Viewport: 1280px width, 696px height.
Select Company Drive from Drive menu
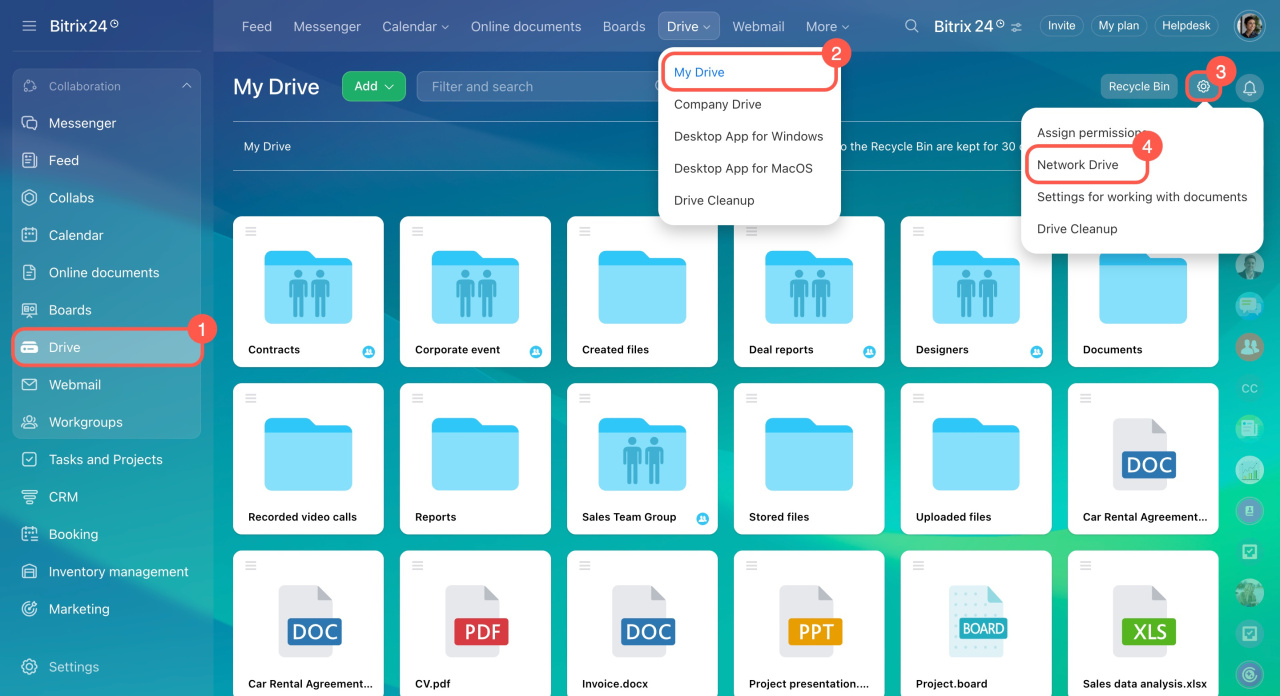717,104
